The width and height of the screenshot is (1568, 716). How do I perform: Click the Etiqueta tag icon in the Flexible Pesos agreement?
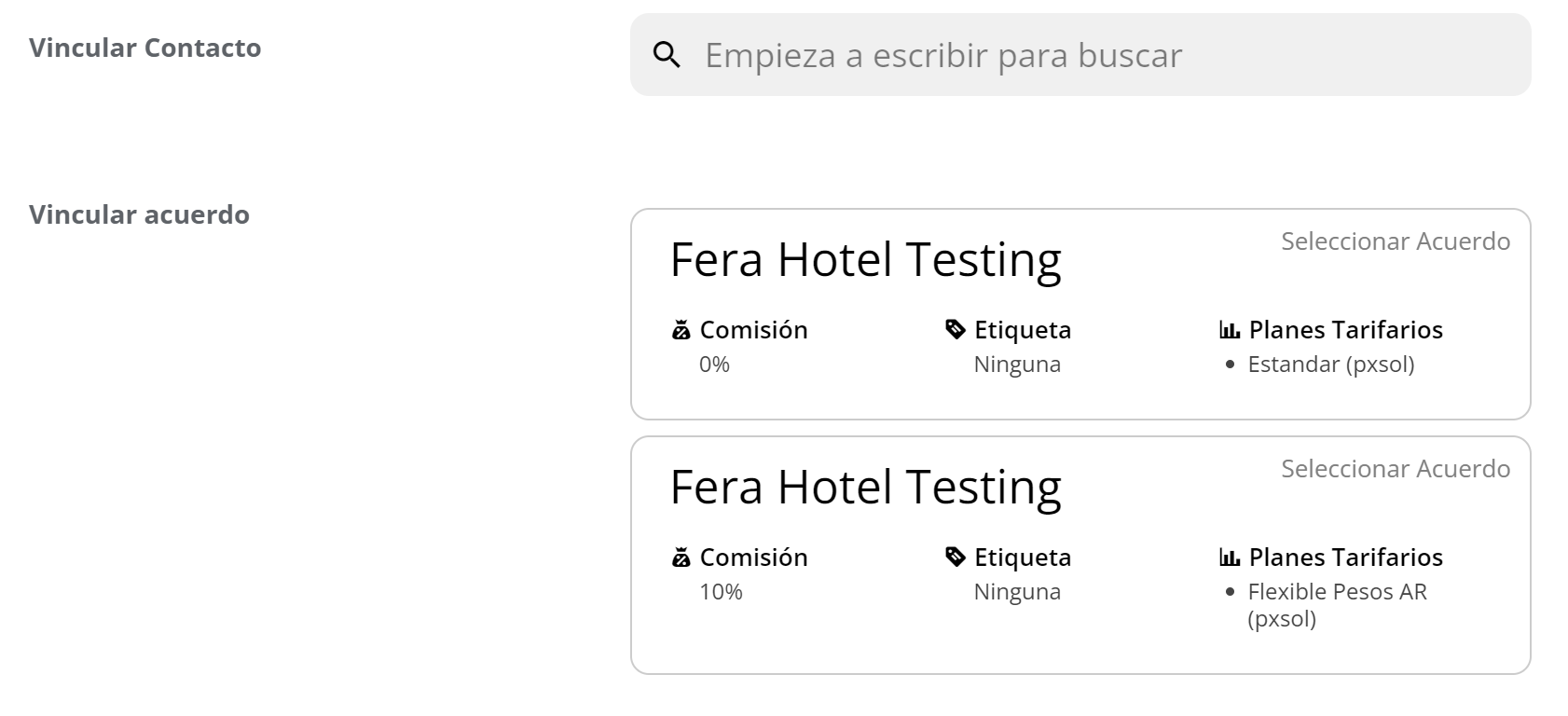tap(956, 557)
